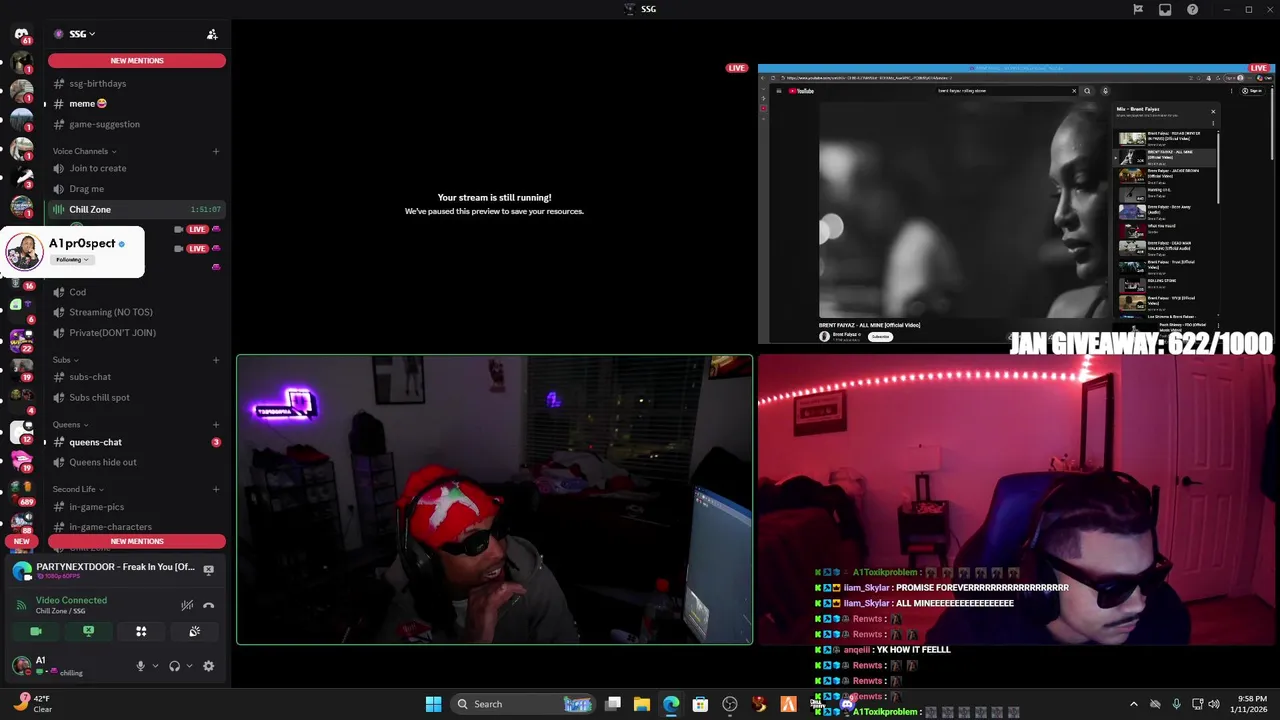1280x720 pixels.
Task: Open the Windows Start button
Action: 433,704
